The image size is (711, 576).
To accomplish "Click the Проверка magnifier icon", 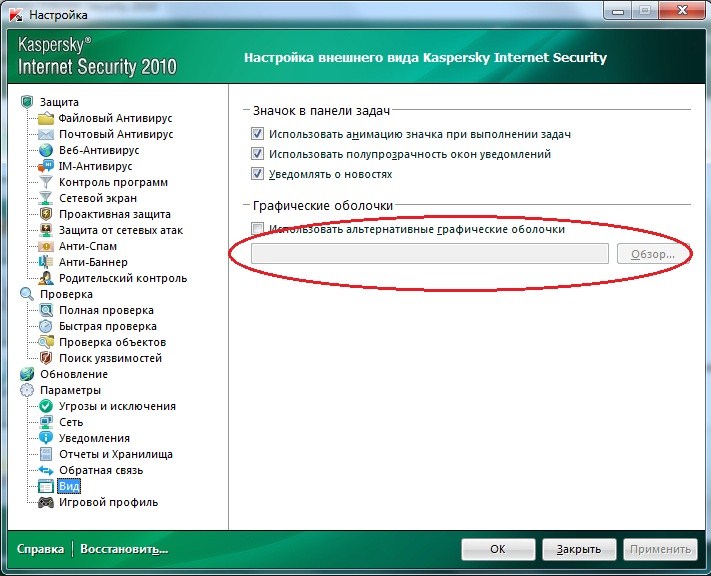I will pyautogui.click(x=27, y=294).
